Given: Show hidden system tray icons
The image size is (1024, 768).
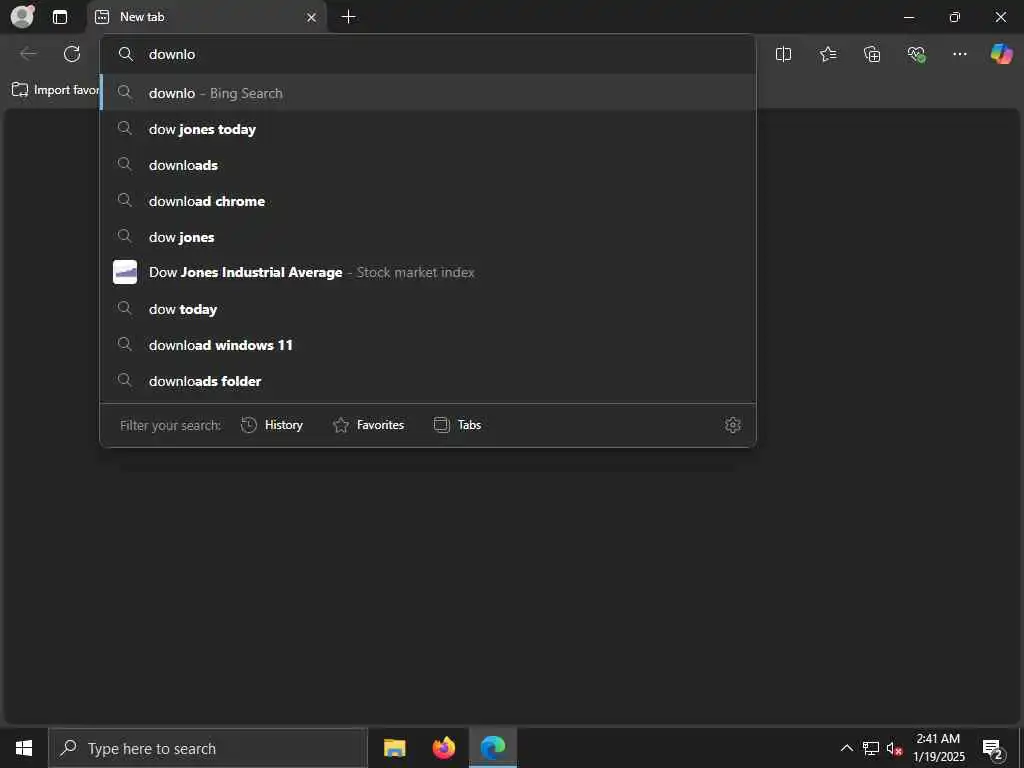Looking at the screenshot, I should coord(846,748).
